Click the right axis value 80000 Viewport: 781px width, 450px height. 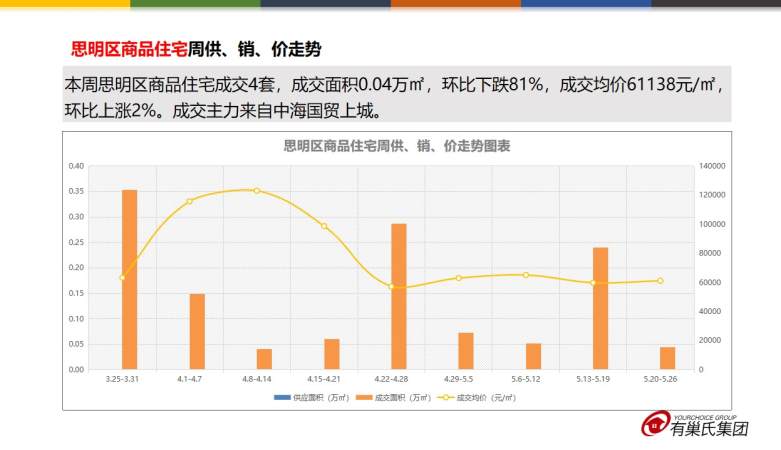tap(710, 253)
